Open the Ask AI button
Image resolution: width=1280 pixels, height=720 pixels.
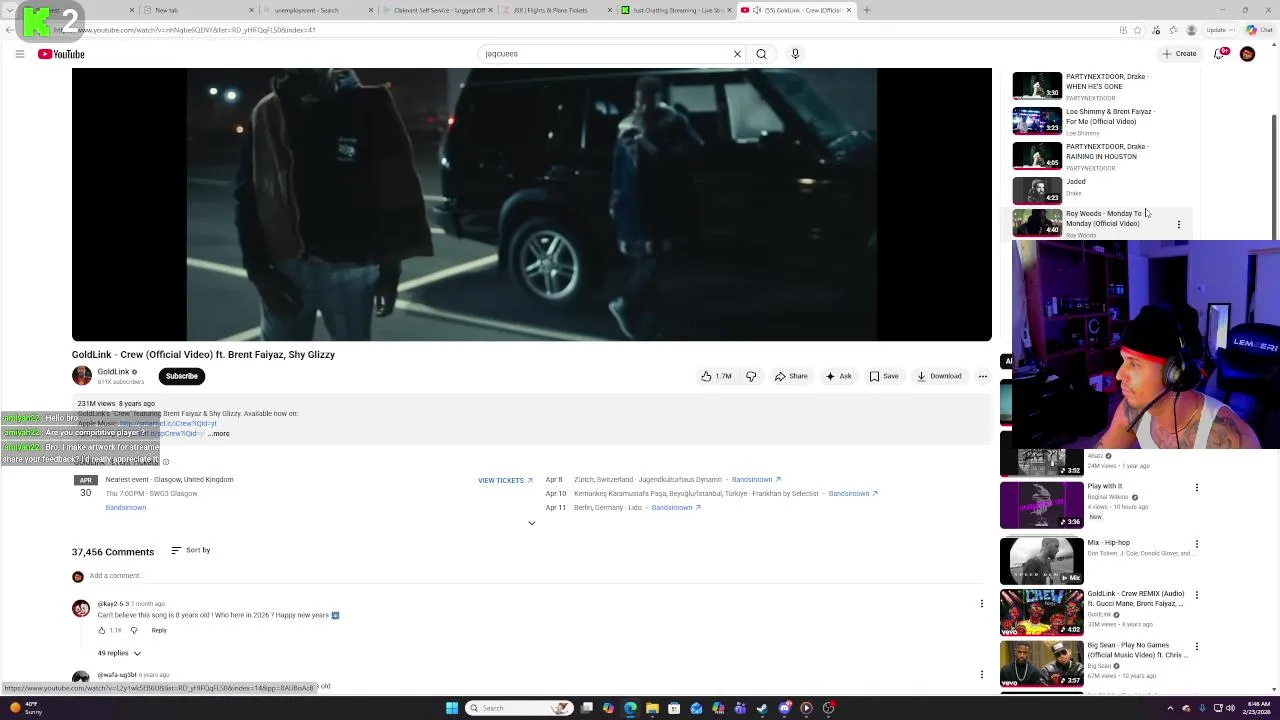click(x=838, y=376)
